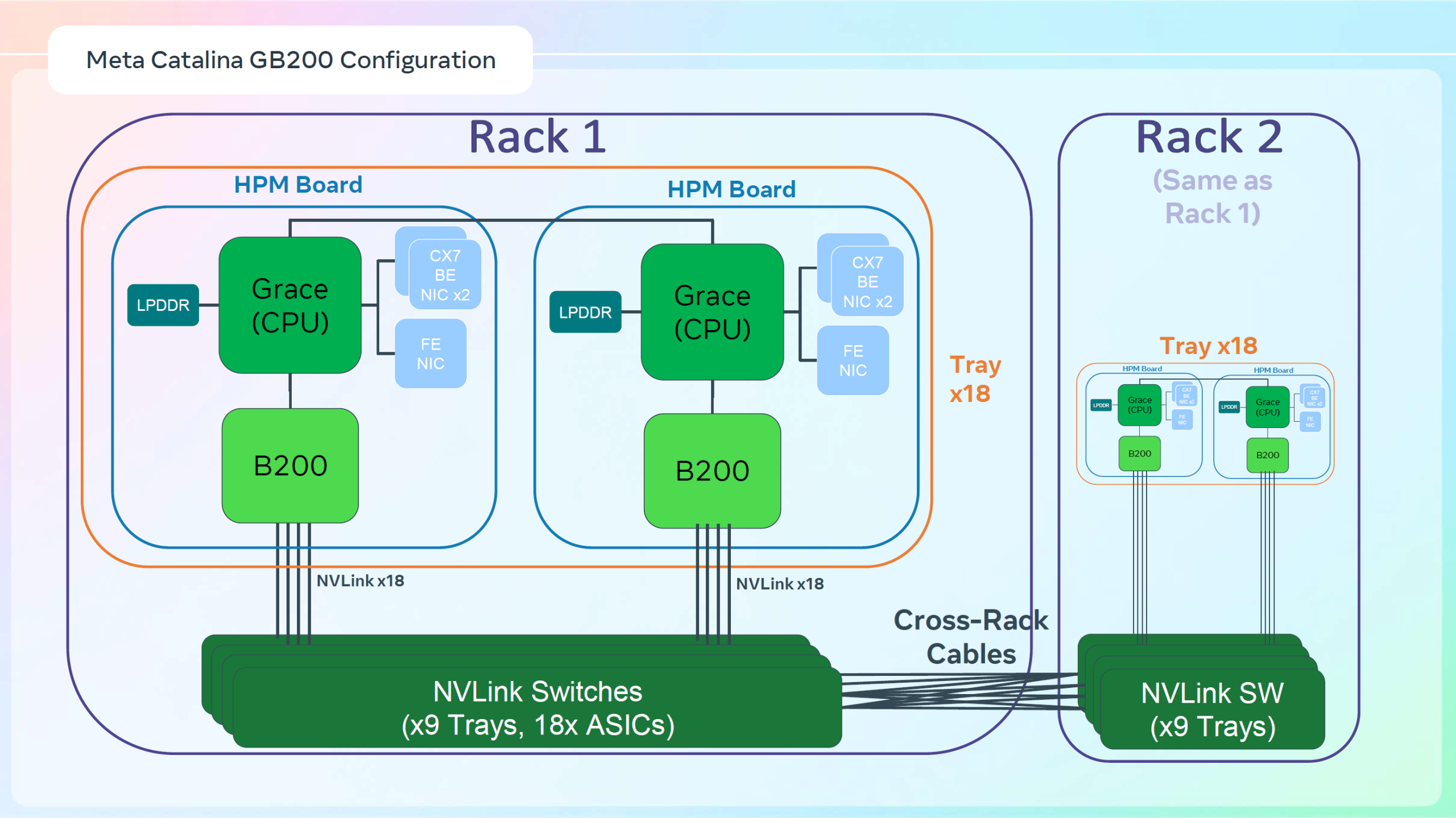Screen dimensions: 1456x818
Task: Click the right Grace (CPU) block in Rack 1
Action: click(712, 312)
